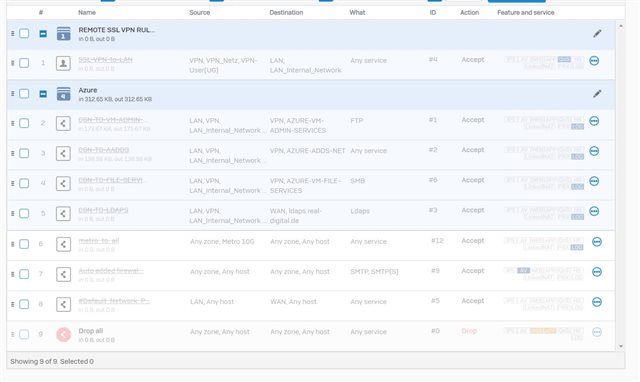
Task: Open rule 5 name link with Ldaps service
Action: coord(103,210)
